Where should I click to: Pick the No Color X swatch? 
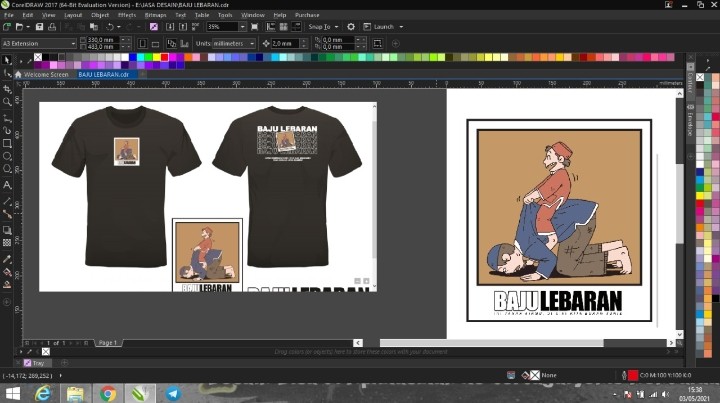pyautogui.click(x=38, y=57)
